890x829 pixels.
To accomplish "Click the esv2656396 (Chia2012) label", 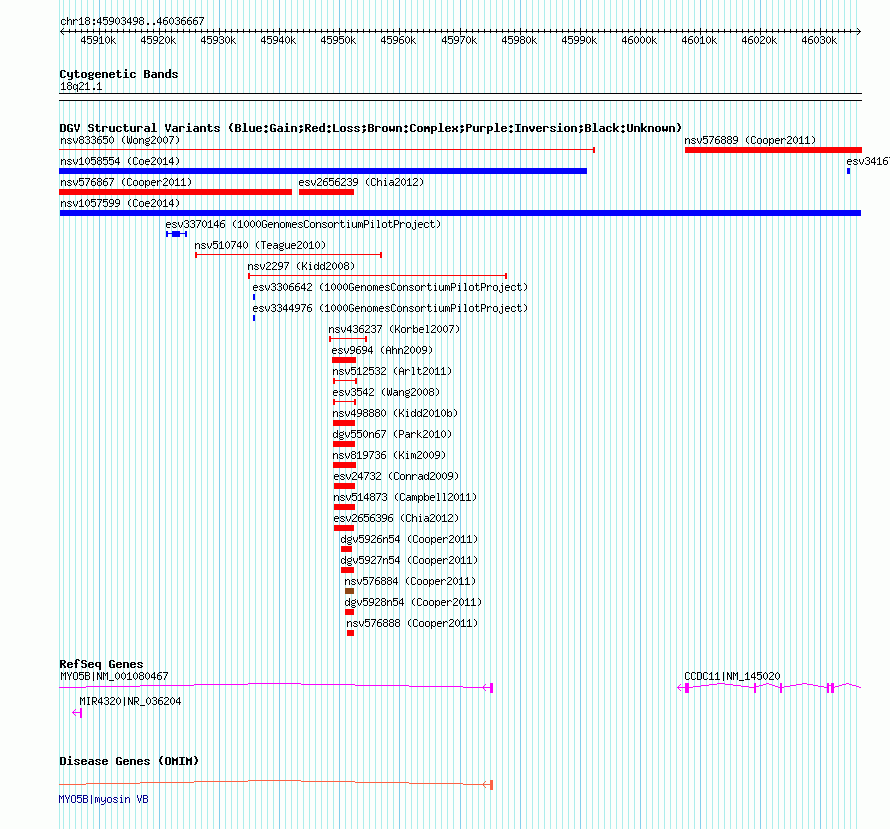I will [396, 518].
